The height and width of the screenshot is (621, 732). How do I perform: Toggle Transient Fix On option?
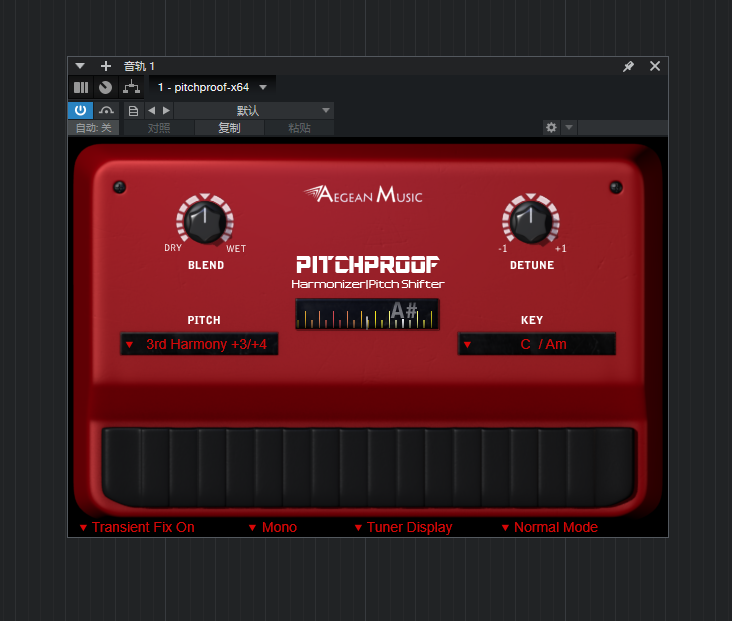[137, 527]
